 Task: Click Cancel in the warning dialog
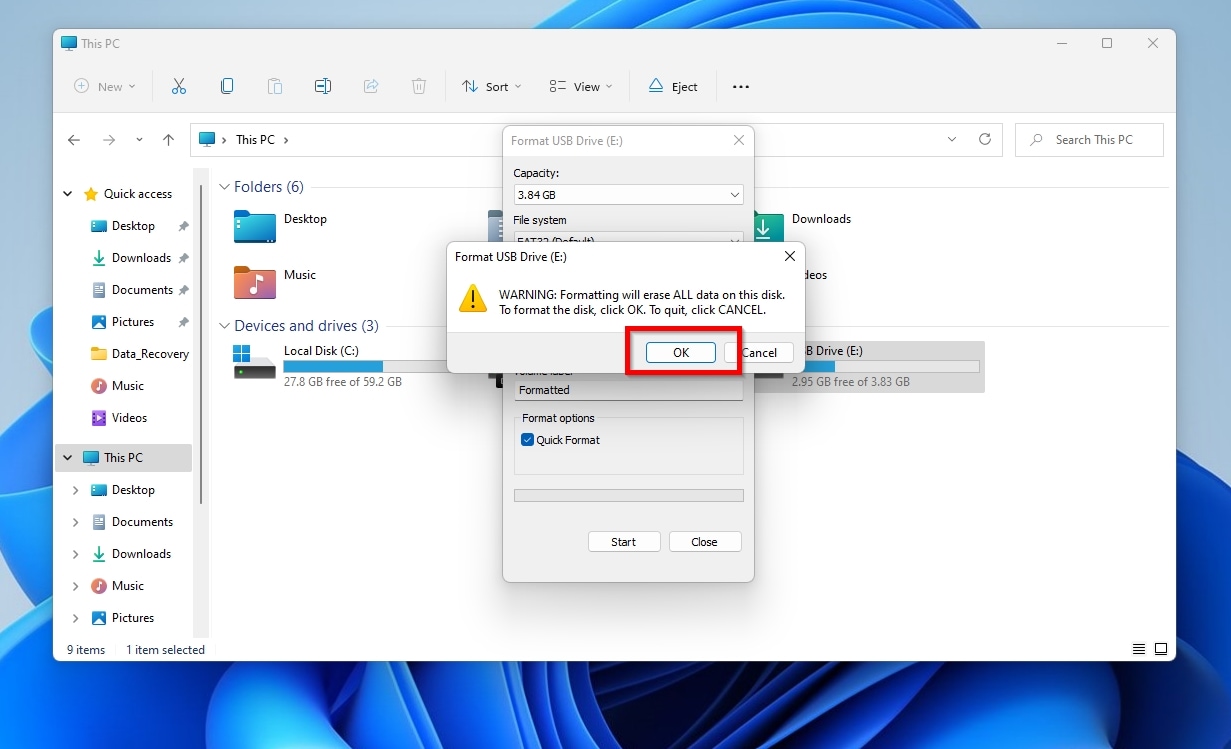click(759, 353)
